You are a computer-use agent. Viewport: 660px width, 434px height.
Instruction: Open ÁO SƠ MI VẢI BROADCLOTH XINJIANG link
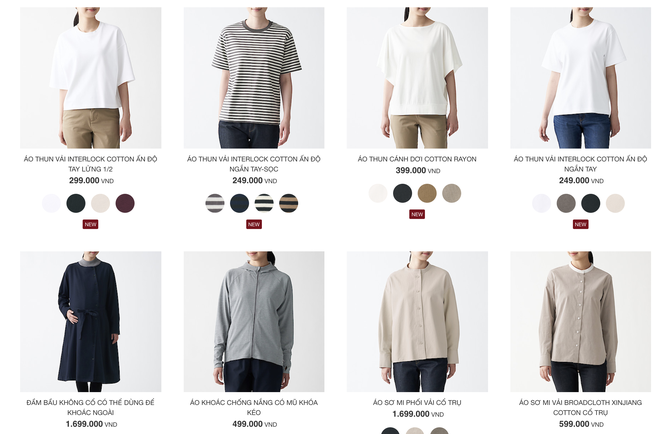pos(580,407)
